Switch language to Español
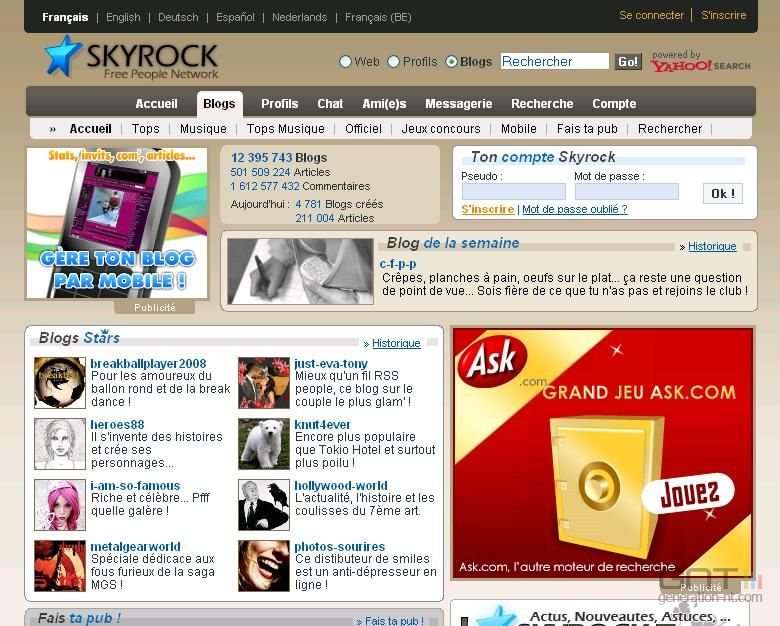Image resolution: width=780 pixels, height=626 pixels. pyautogui.click(x=235, y=17)
